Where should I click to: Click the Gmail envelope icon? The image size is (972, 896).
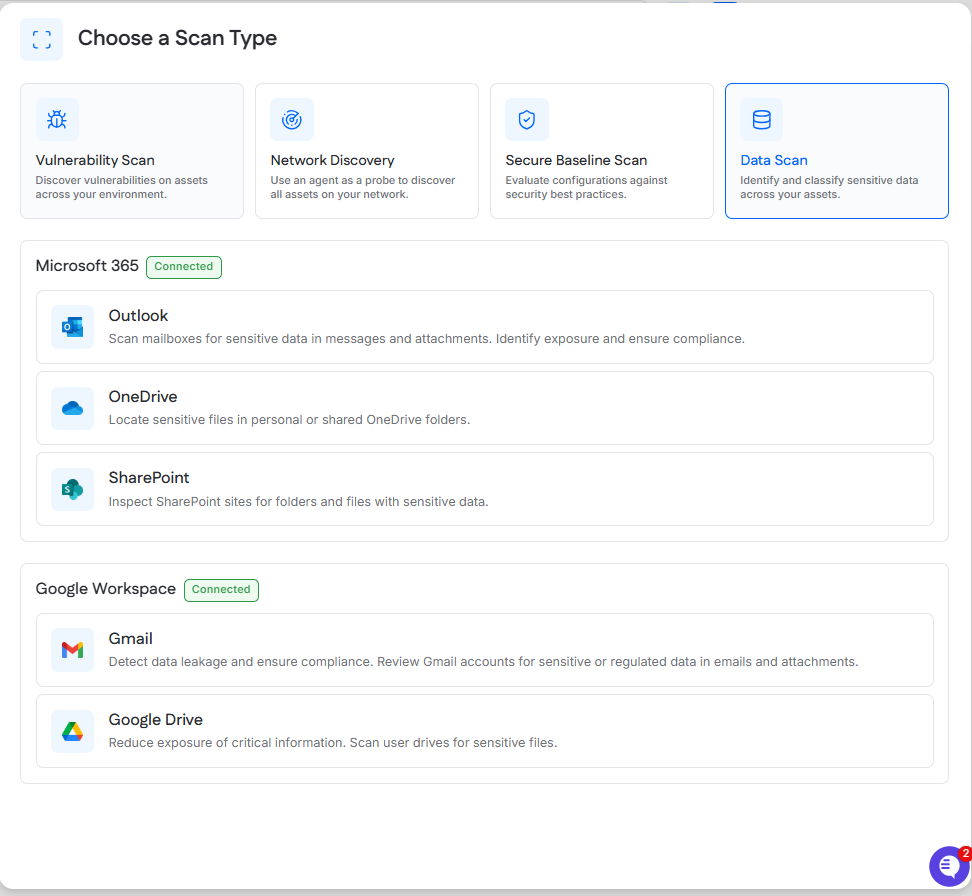point(73,650)
